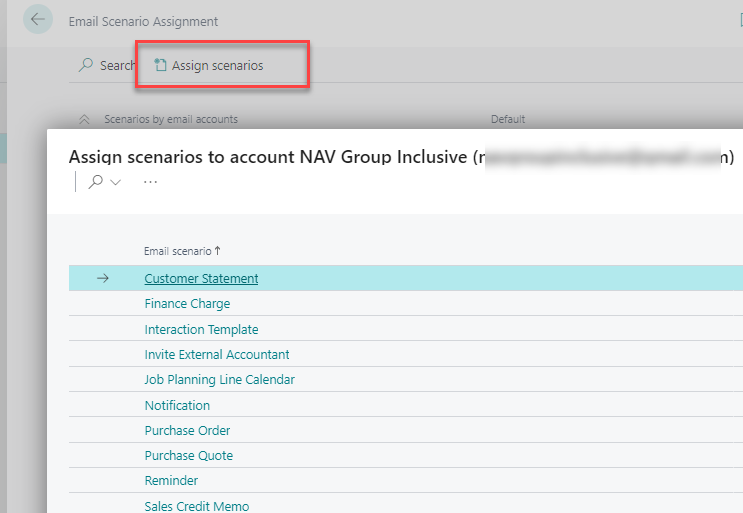
Task: Click the back arrow button
Action: click(x=38, y=20)
